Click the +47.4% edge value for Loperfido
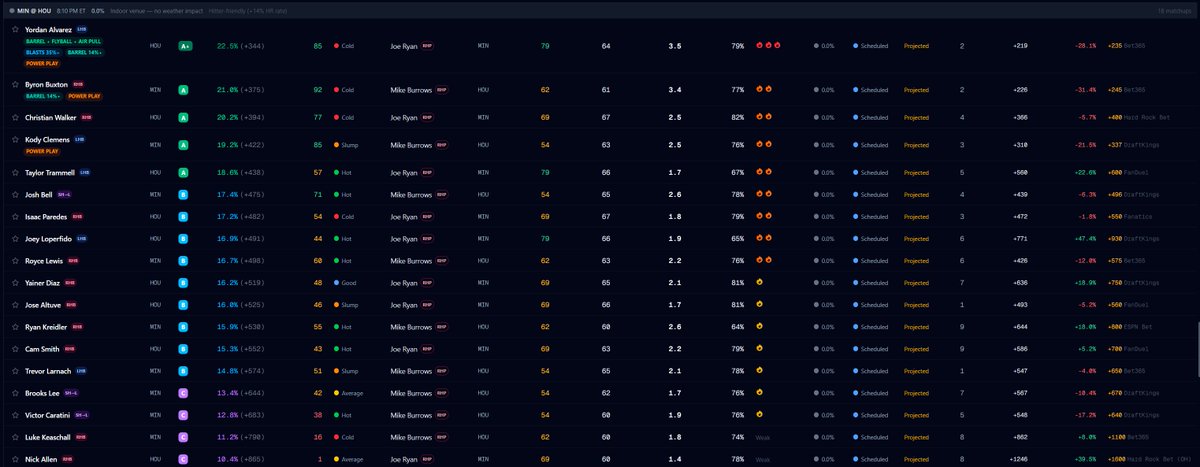The width and height of the screenshot is (1200, 467). [x=1085, y=238]
